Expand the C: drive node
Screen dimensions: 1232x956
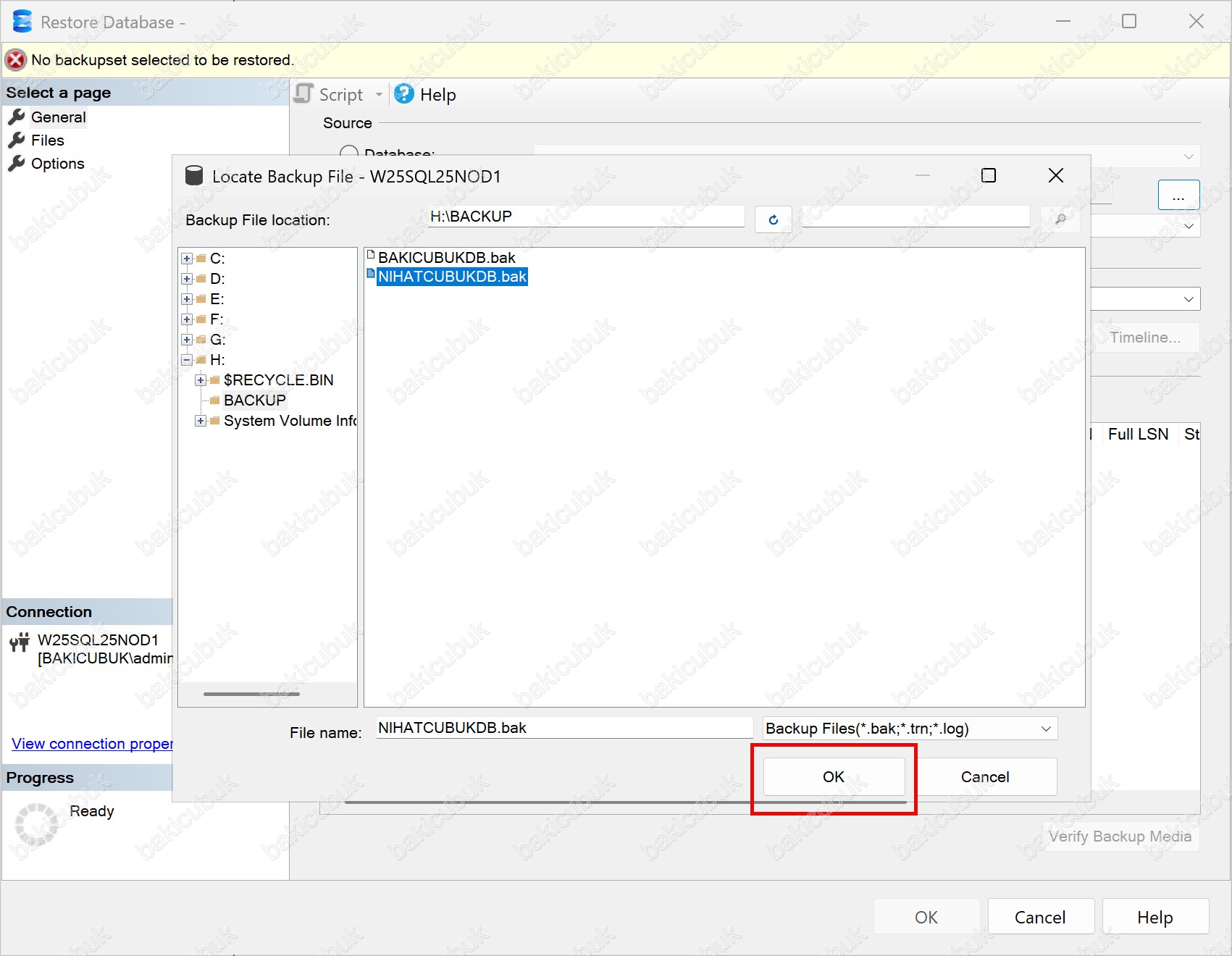(x=187, y=259)
